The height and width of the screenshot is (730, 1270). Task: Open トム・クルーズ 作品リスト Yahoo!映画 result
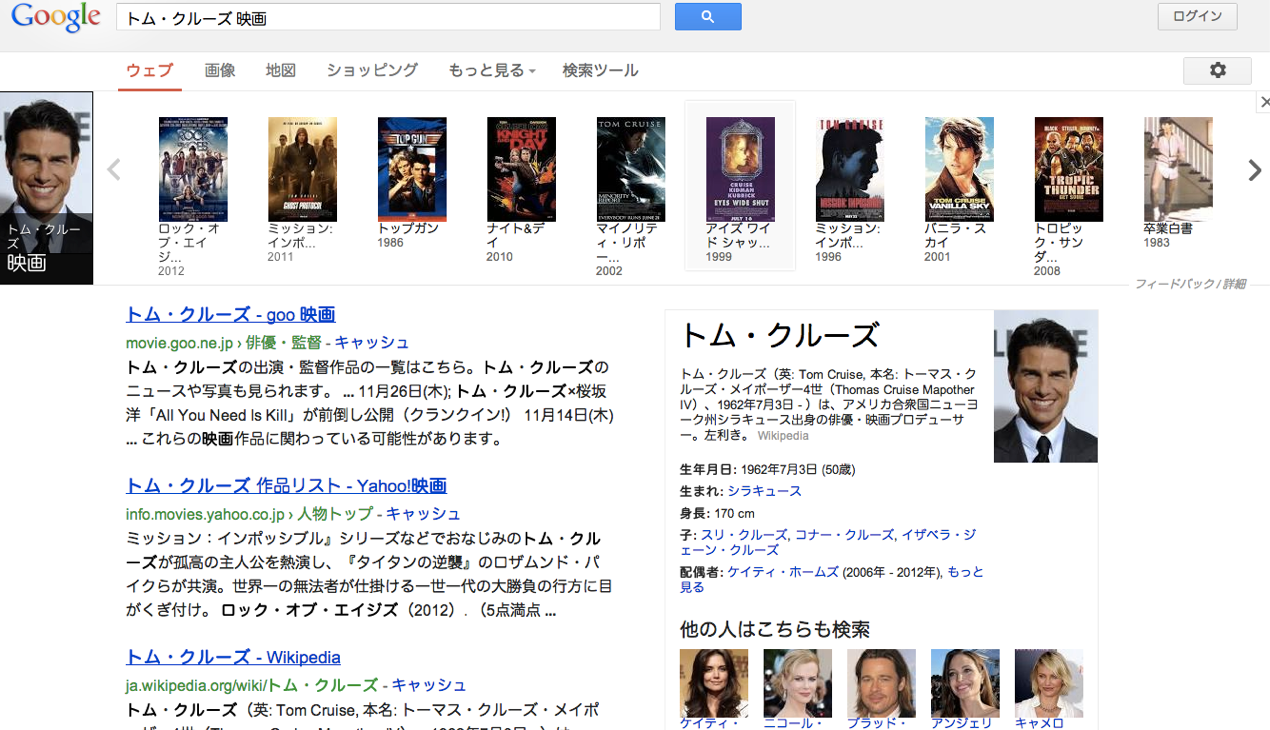pos(286,485)
